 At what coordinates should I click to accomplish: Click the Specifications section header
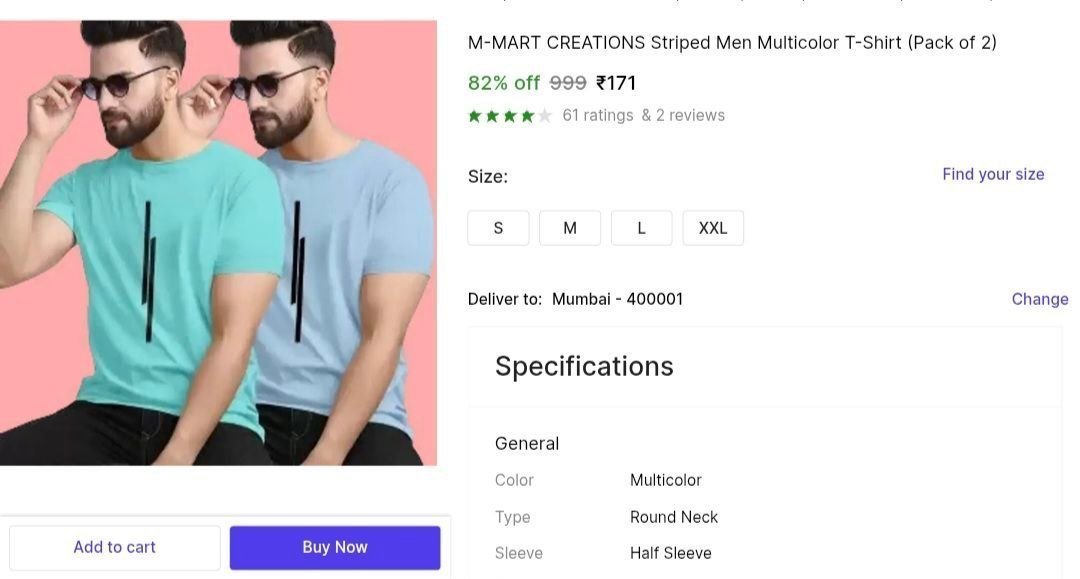584,366
